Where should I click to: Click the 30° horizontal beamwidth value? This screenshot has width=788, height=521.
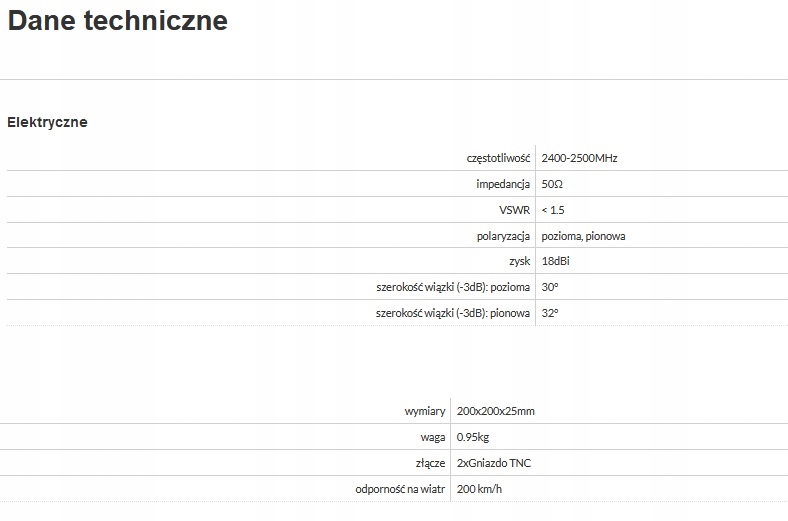pos(549,287)
